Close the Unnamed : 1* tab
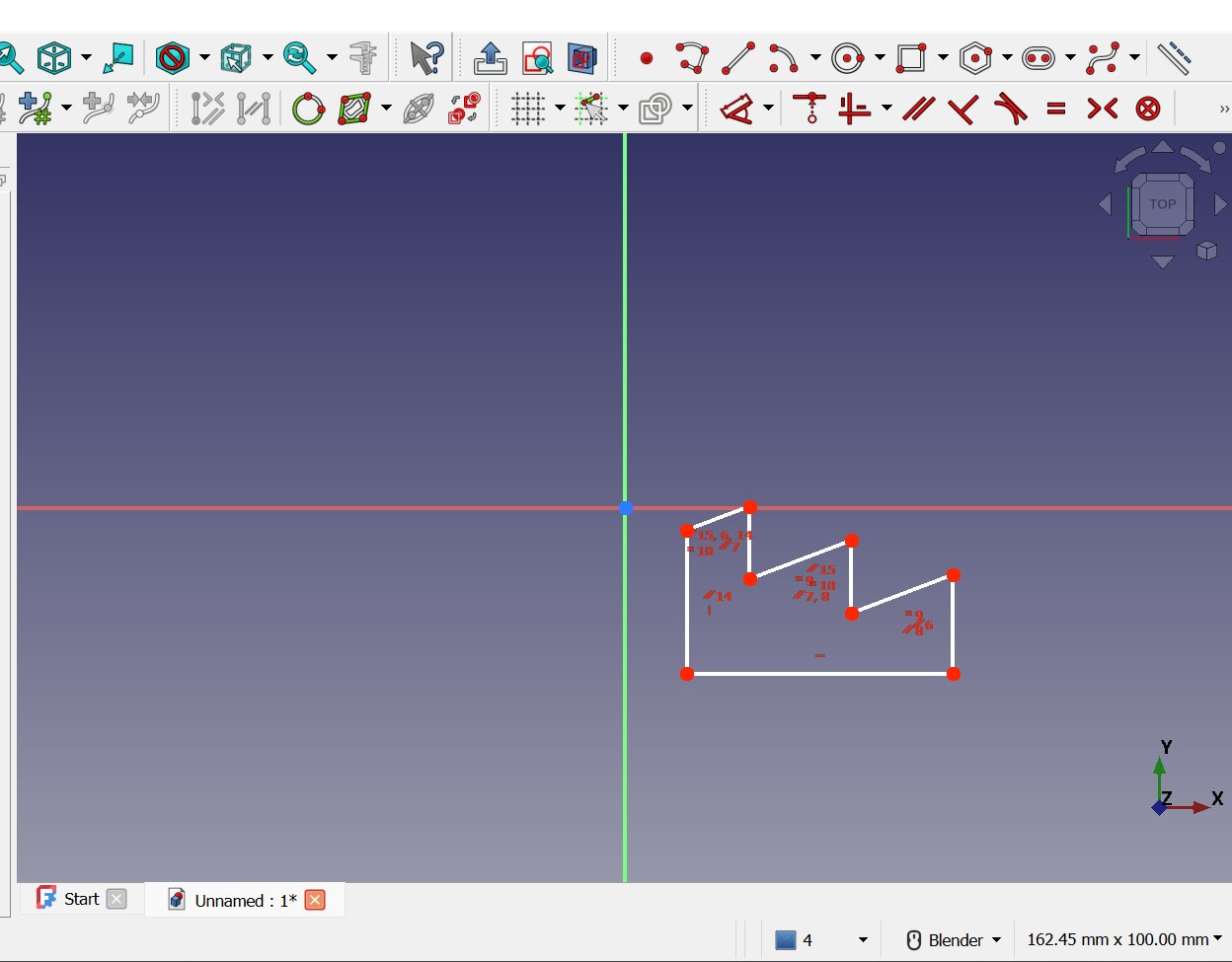 click(x=315, y=900)
